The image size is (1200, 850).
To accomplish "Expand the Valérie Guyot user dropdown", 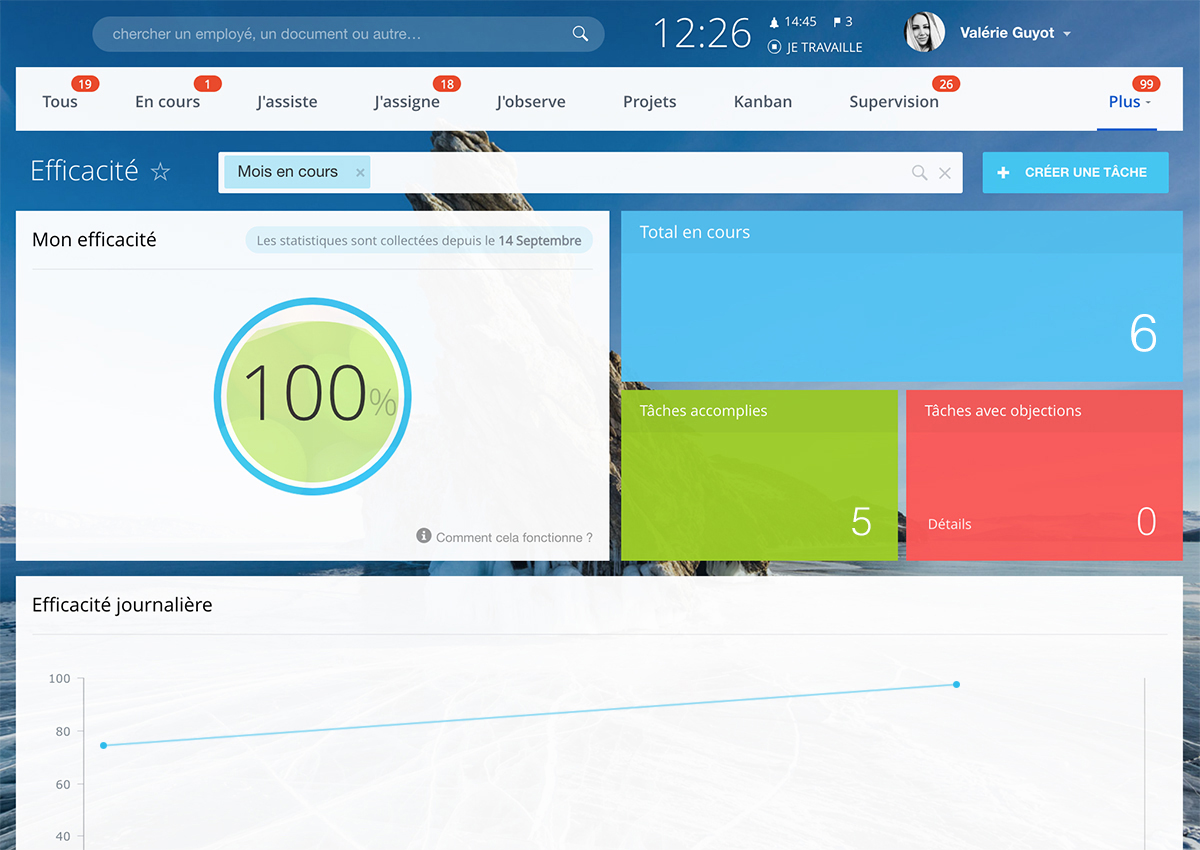I will (1067, 34).
